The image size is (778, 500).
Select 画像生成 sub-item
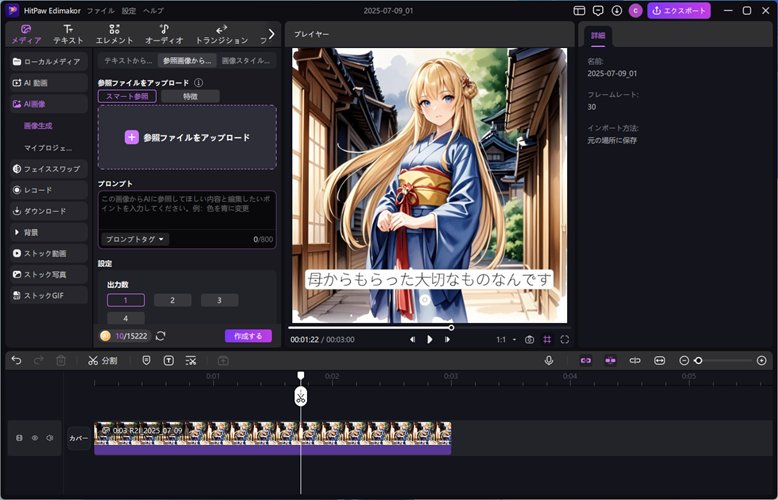tap(38, 126)
